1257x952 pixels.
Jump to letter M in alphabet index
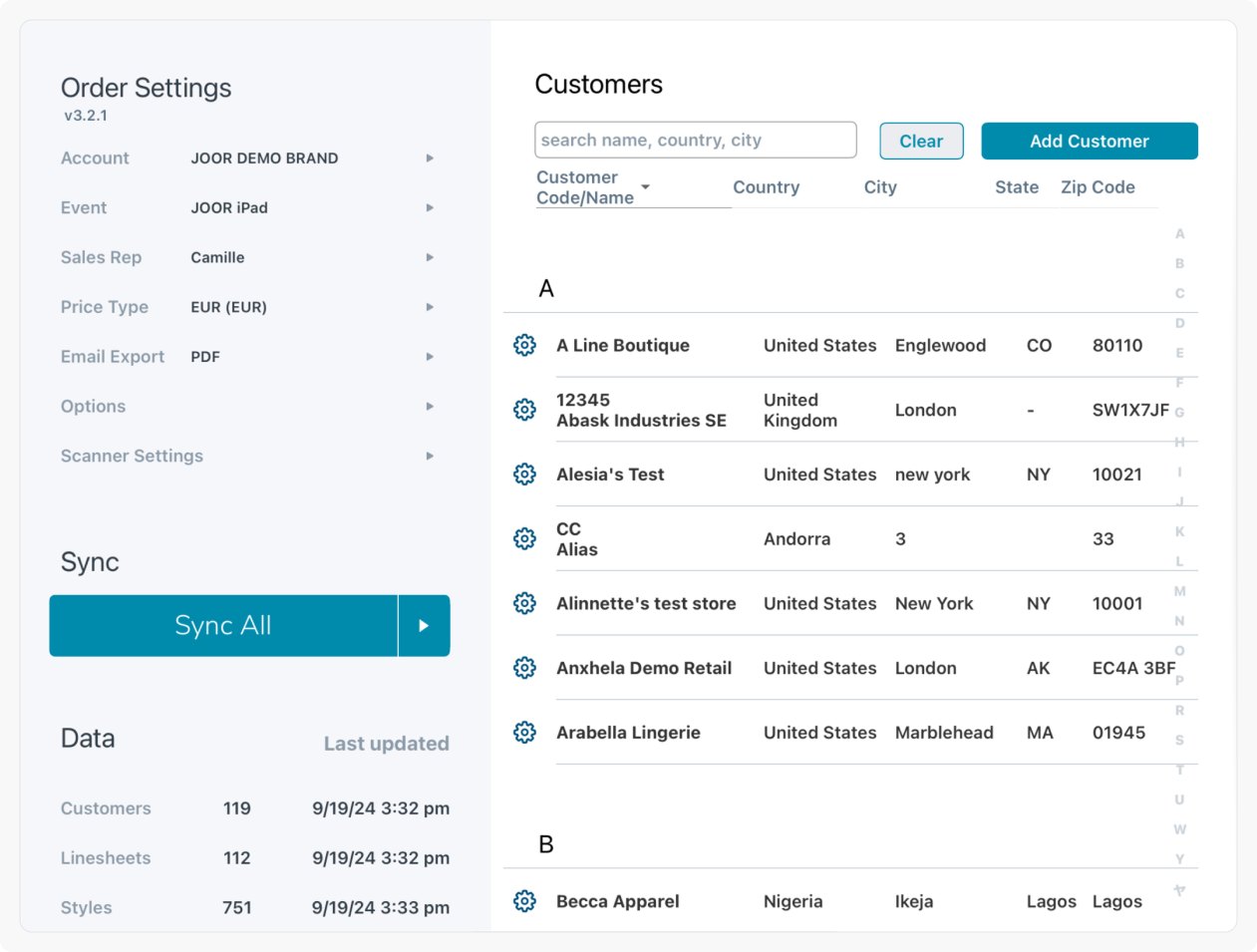pyautogui.click(x=1179, y=591)
